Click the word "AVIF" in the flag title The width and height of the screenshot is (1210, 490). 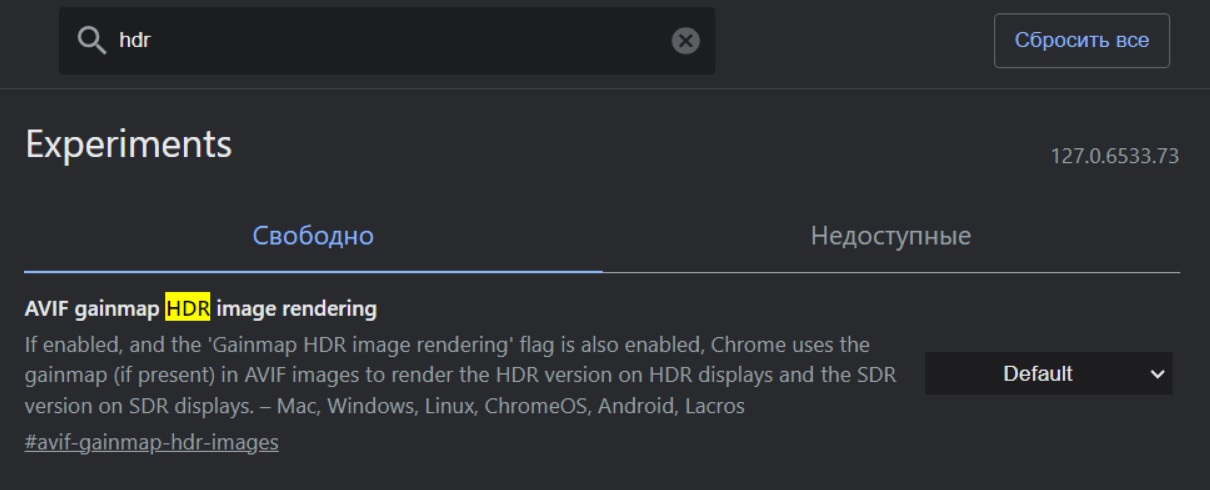46,309
